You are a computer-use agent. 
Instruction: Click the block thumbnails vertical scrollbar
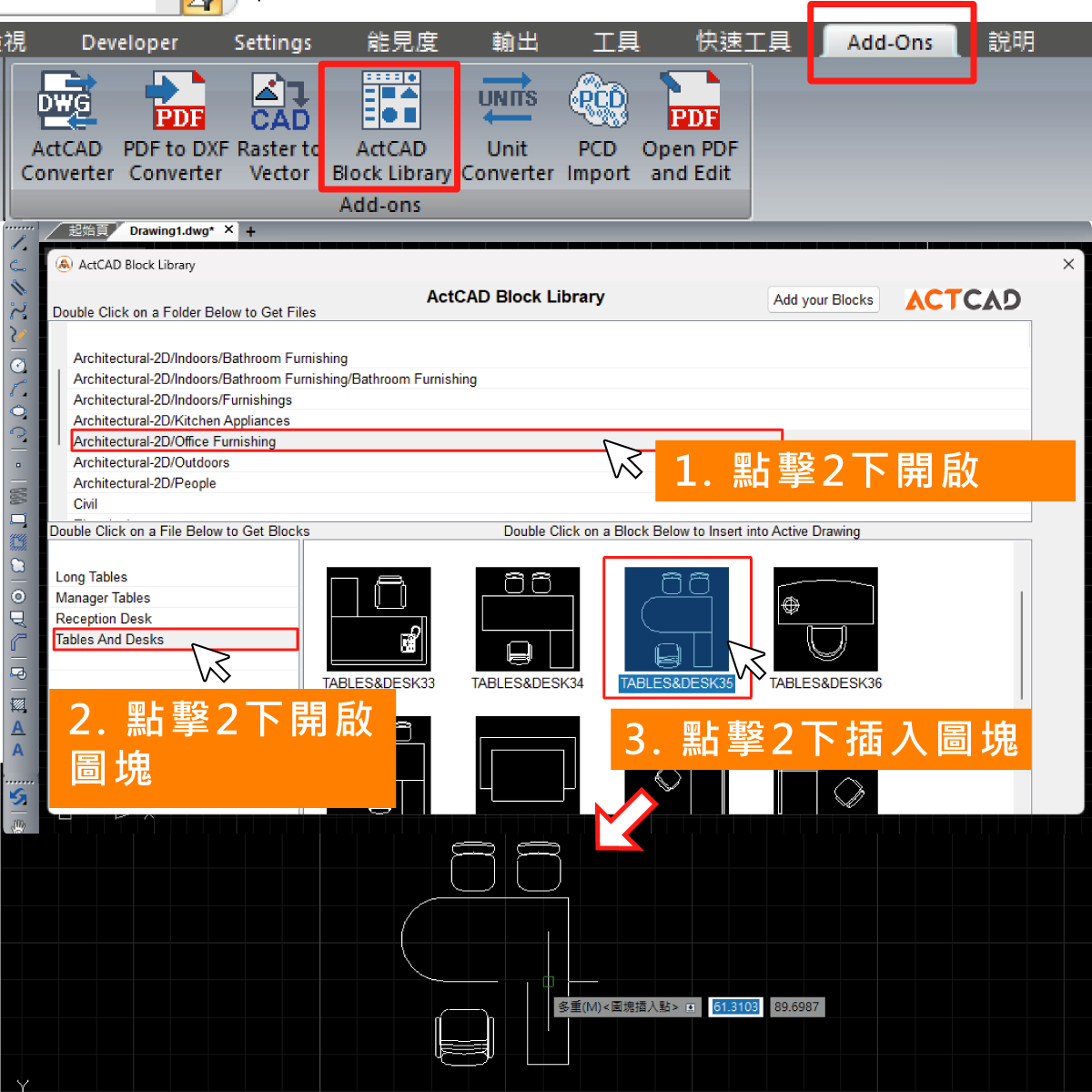pyautogui.click(x=1022, y=646)
